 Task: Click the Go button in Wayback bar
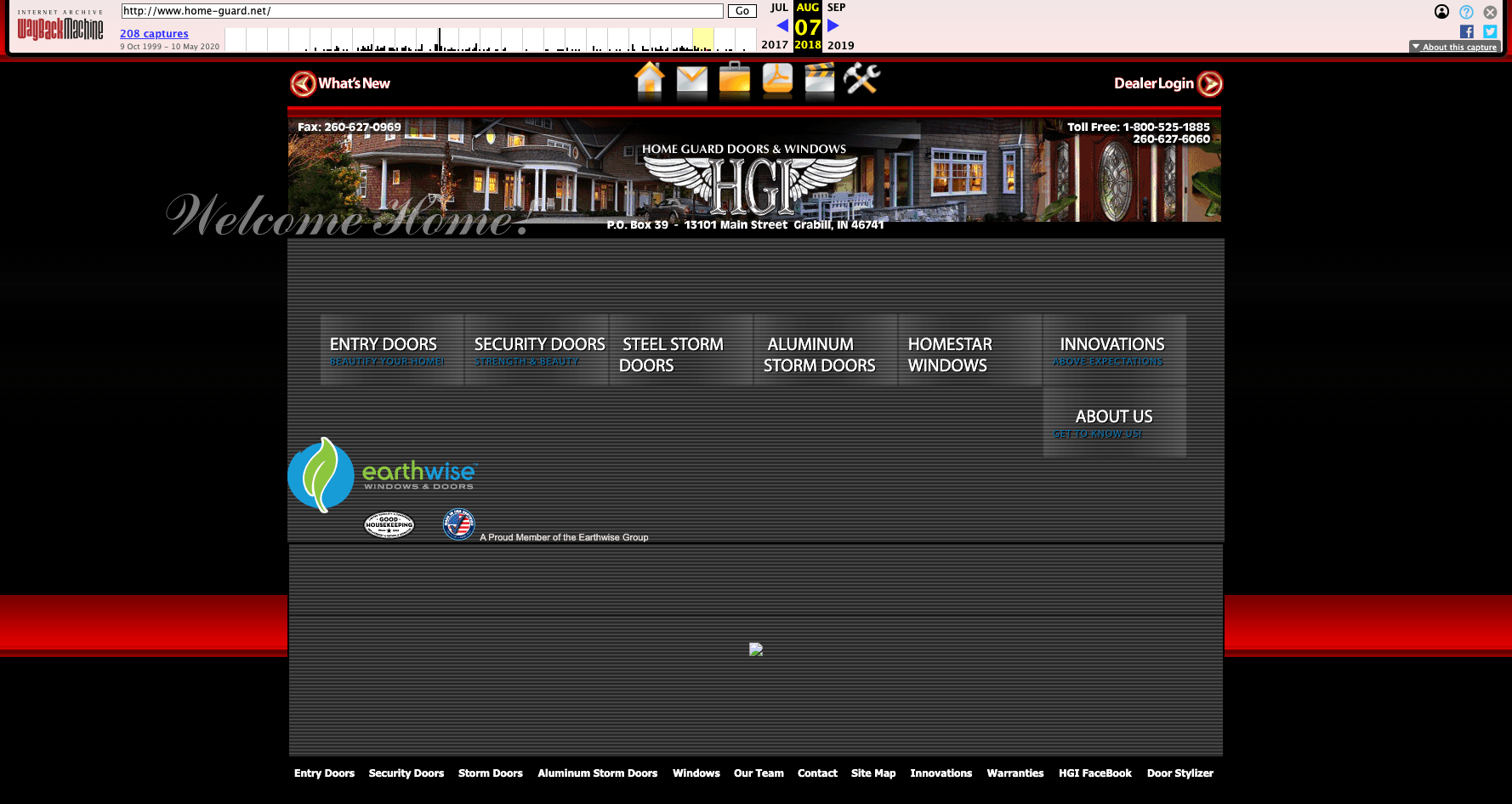pos(742,11)
